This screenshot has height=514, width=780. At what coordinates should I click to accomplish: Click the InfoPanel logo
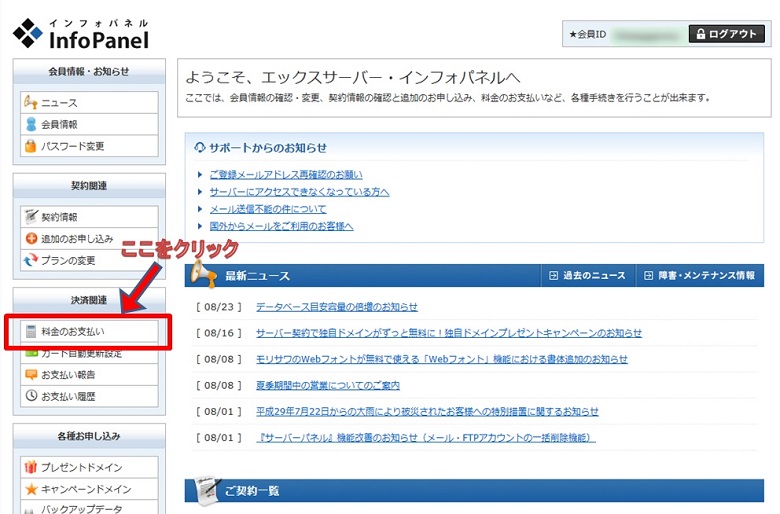point(81,35)
